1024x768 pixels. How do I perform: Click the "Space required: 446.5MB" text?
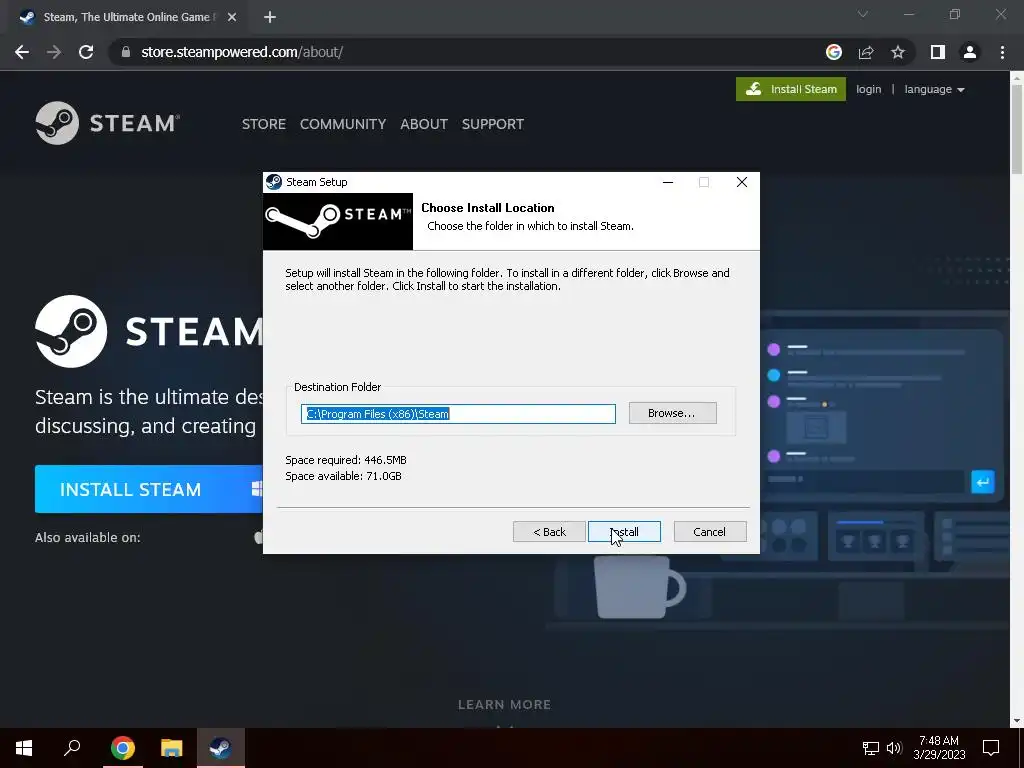pos(346,460)
